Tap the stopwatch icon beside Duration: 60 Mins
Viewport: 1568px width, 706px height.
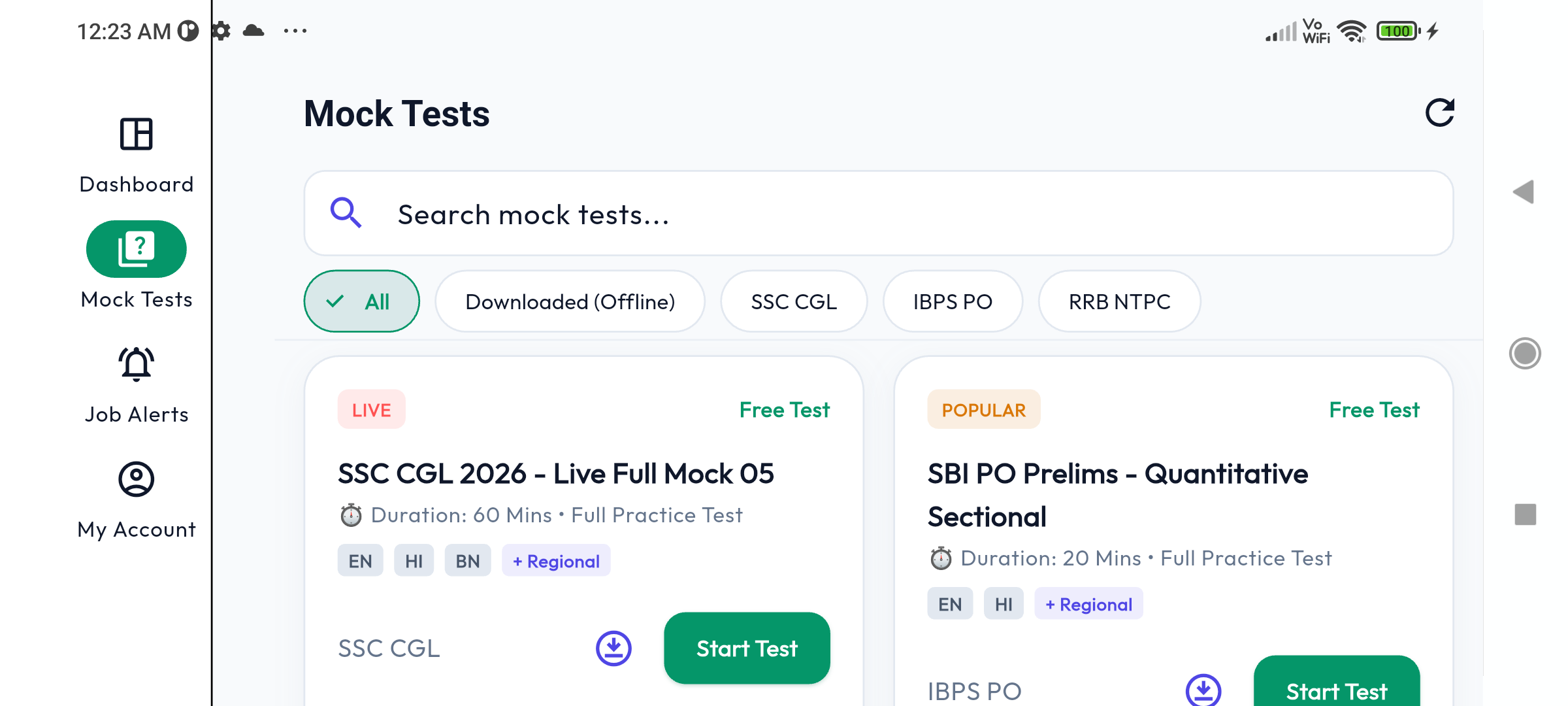click(x=351, y=515)
